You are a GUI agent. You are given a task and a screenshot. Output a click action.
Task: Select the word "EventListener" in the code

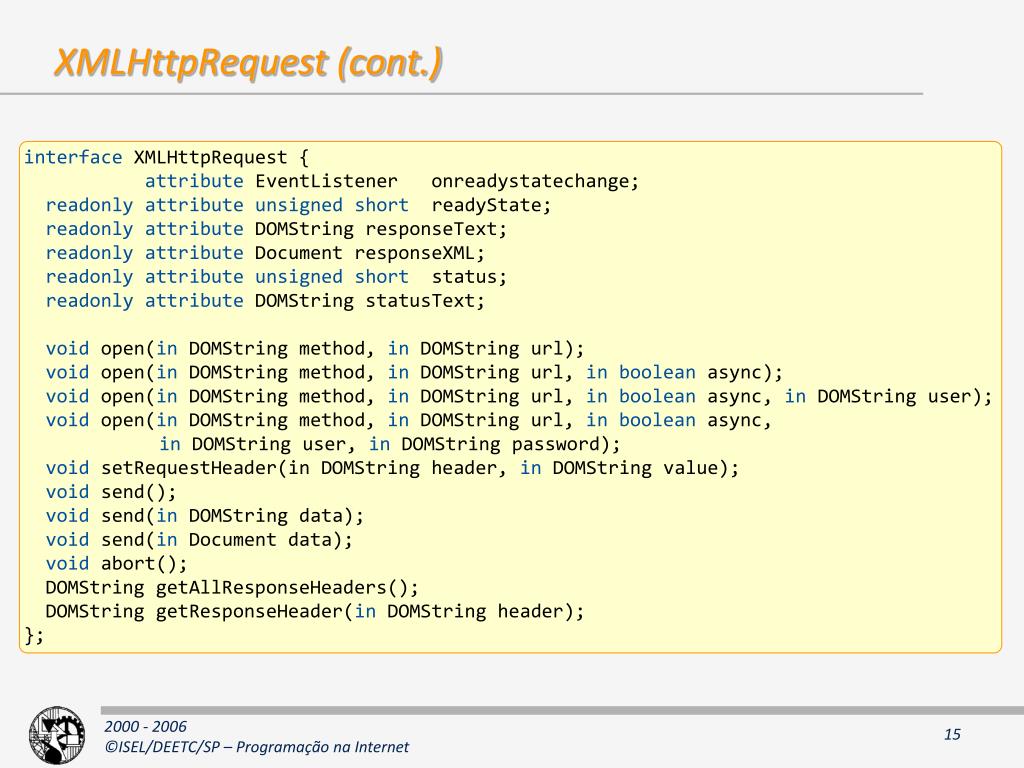pyautogui.click(x=326, y=181)
